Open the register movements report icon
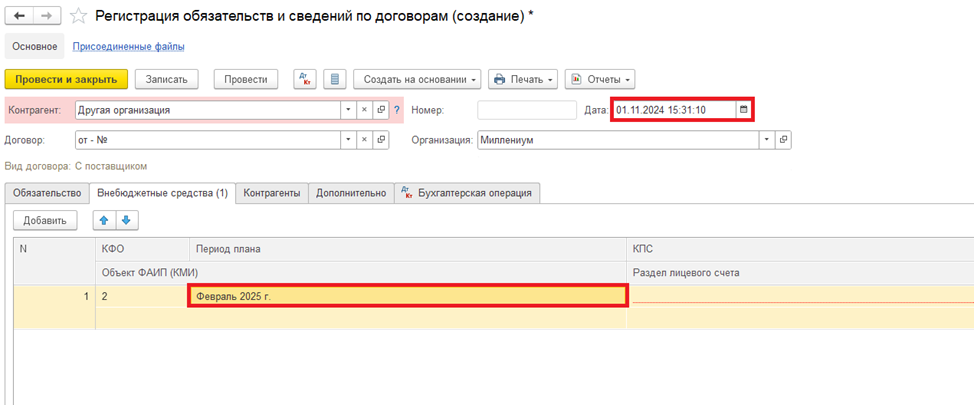Screen dimensions: 974x405 click(335, 80)
